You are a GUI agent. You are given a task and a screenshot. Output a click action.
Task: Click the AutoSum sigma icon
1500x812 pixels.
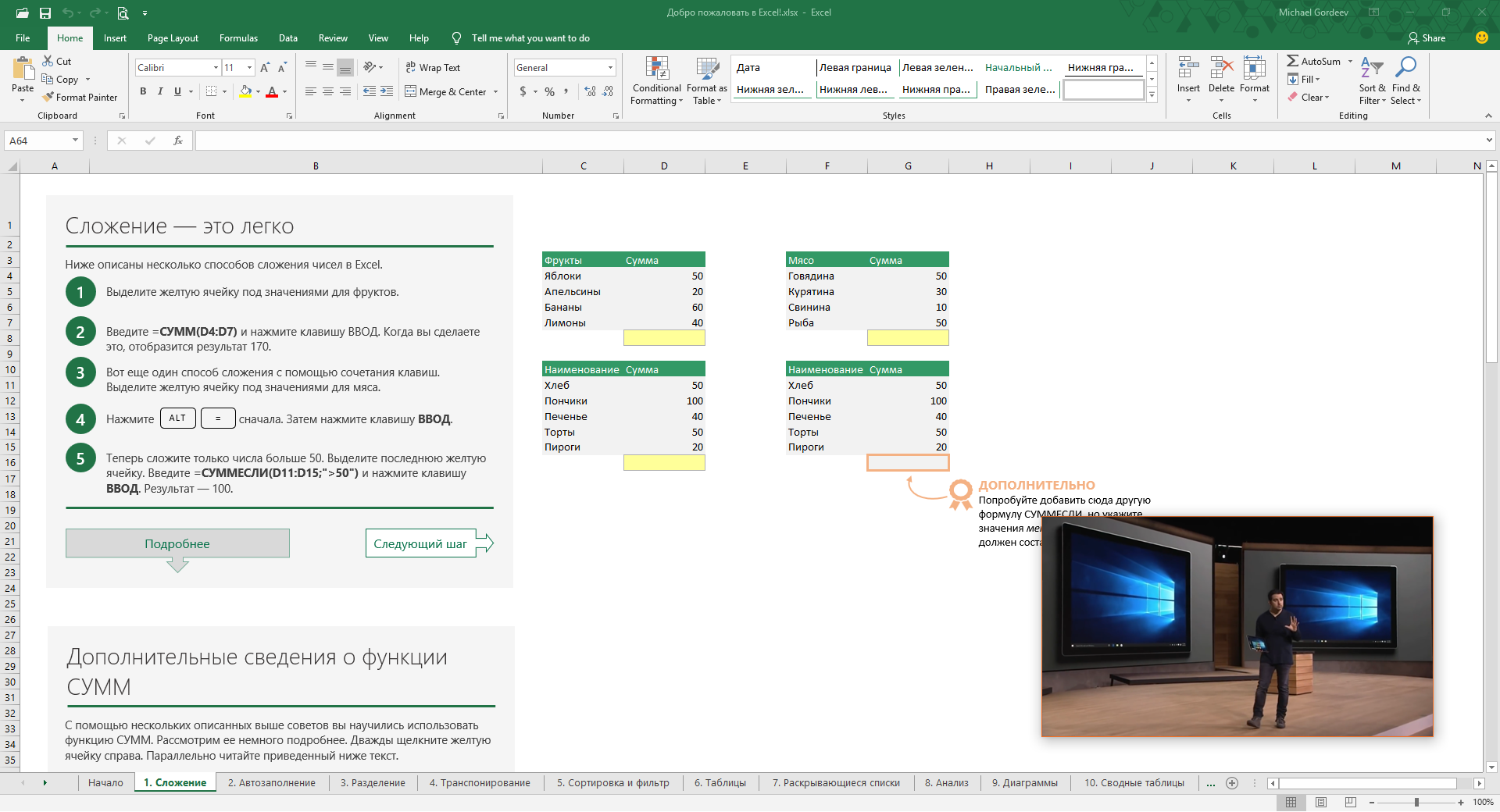click(1293, 61)
